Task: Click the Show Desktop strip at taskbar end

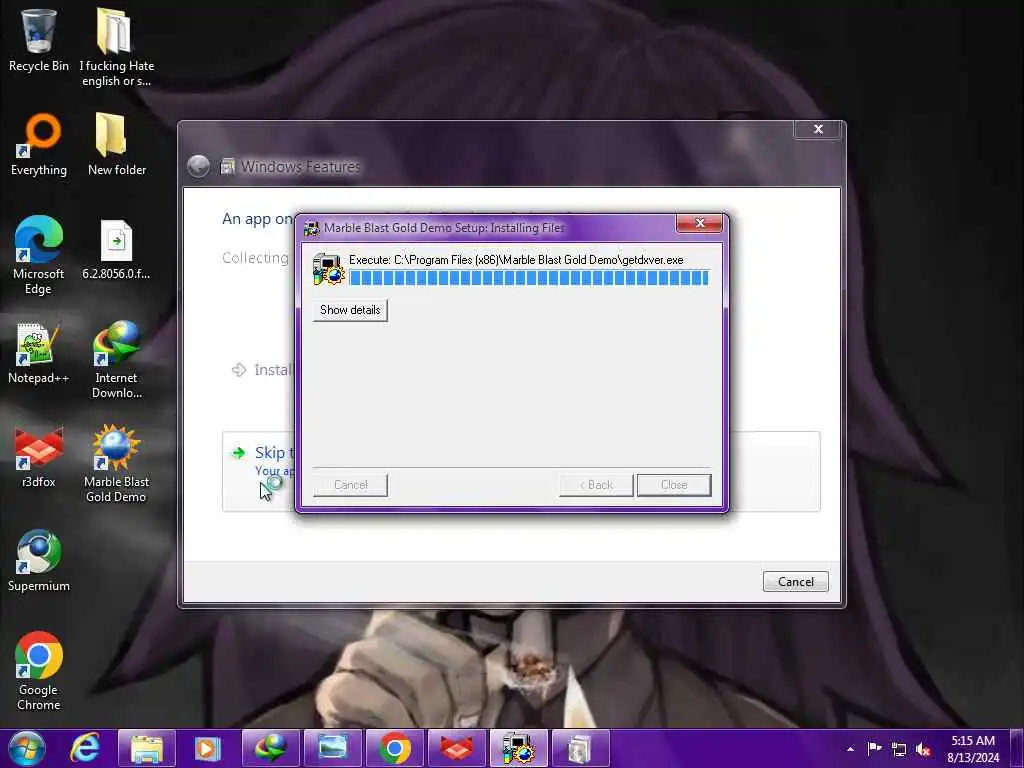Action: pyautogui.click(x=1017, y=748)
